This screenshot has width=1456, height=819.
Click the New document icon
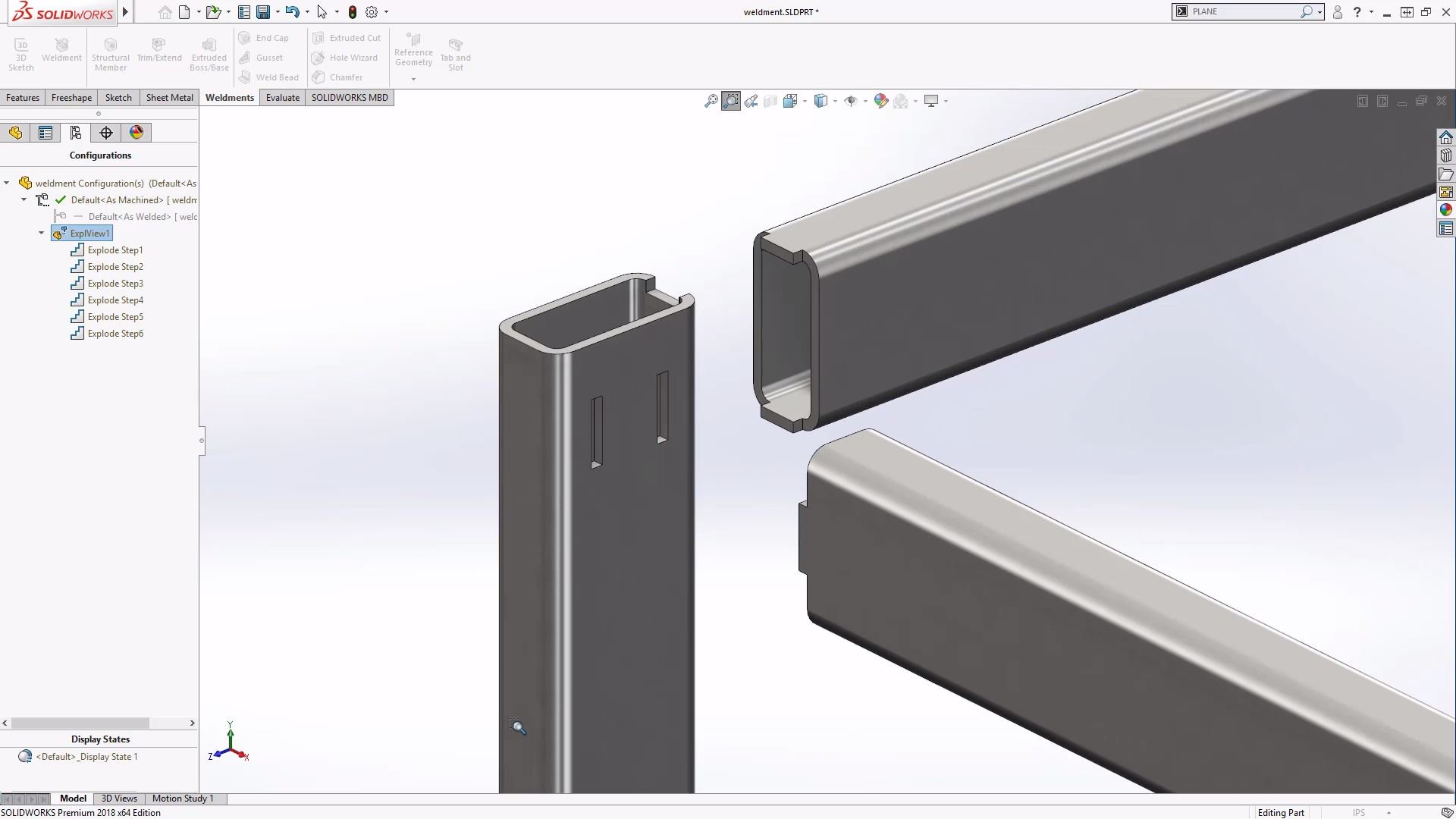(x=184, y=12)
